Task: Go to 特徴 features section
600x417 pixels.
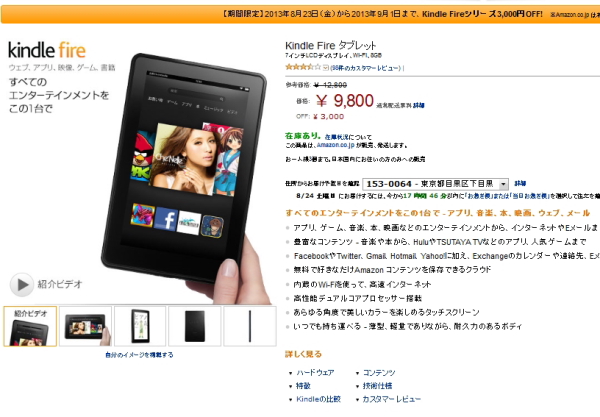Action: coord(303,386)
